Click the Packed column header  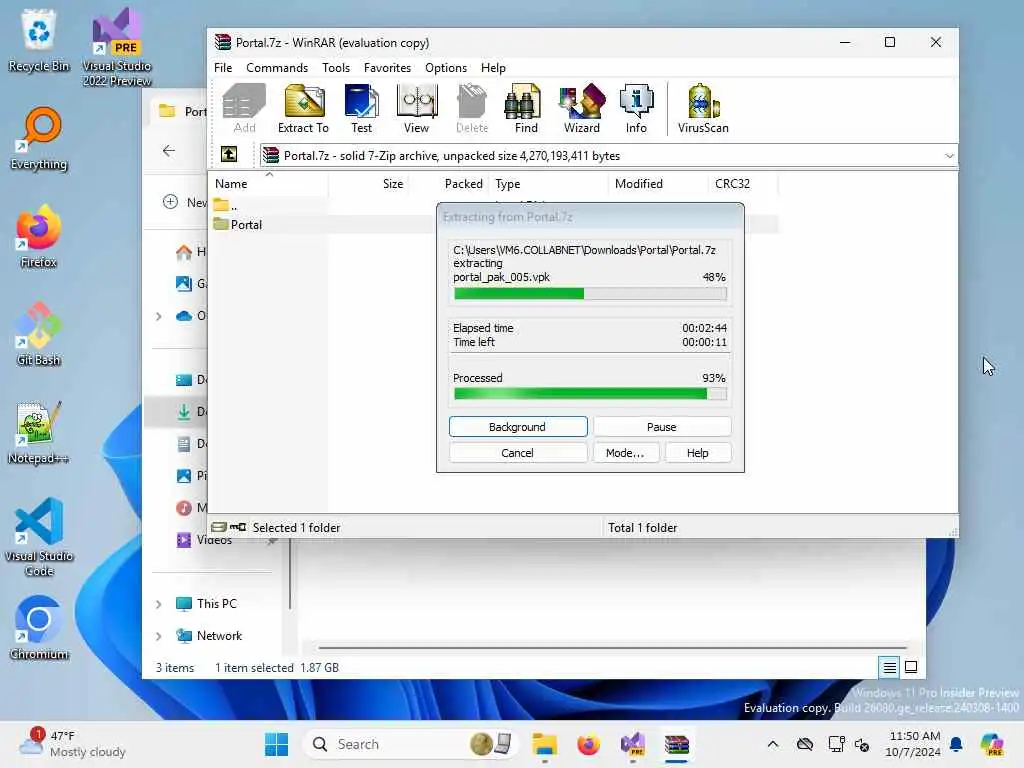[x=449, y=184]
